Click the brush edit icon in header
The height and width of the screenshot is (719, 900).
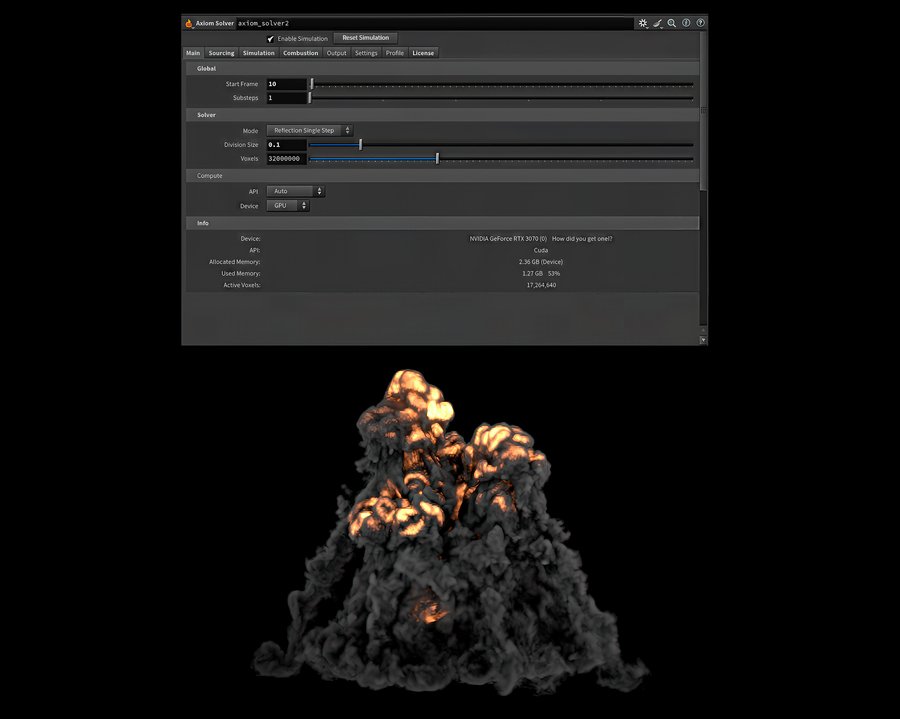tap(657, 23)
